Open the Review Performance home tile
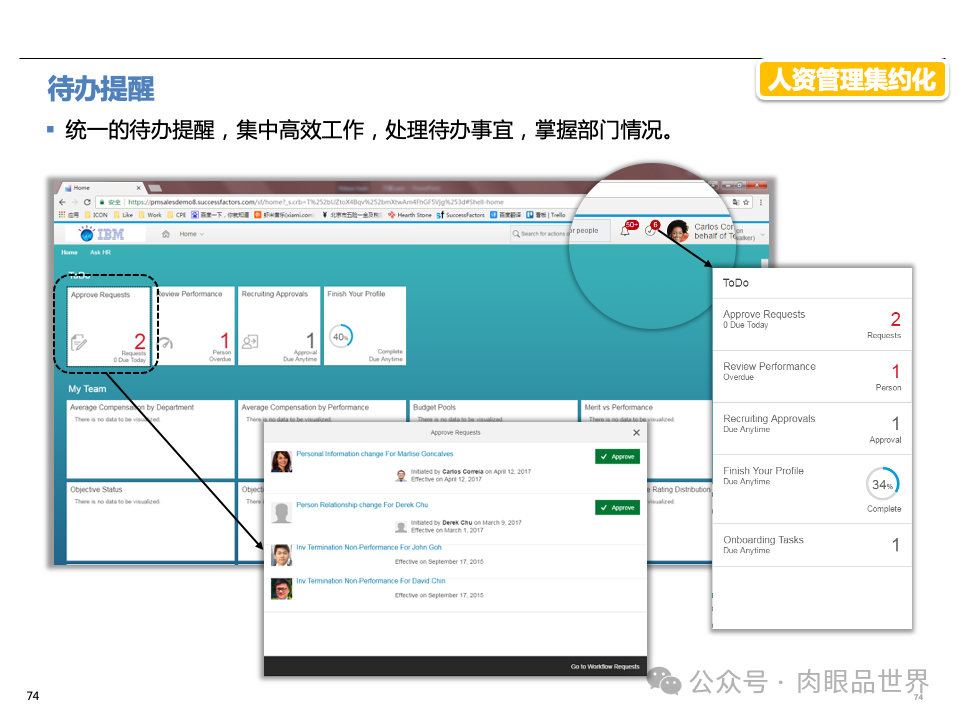 [193, 326]
